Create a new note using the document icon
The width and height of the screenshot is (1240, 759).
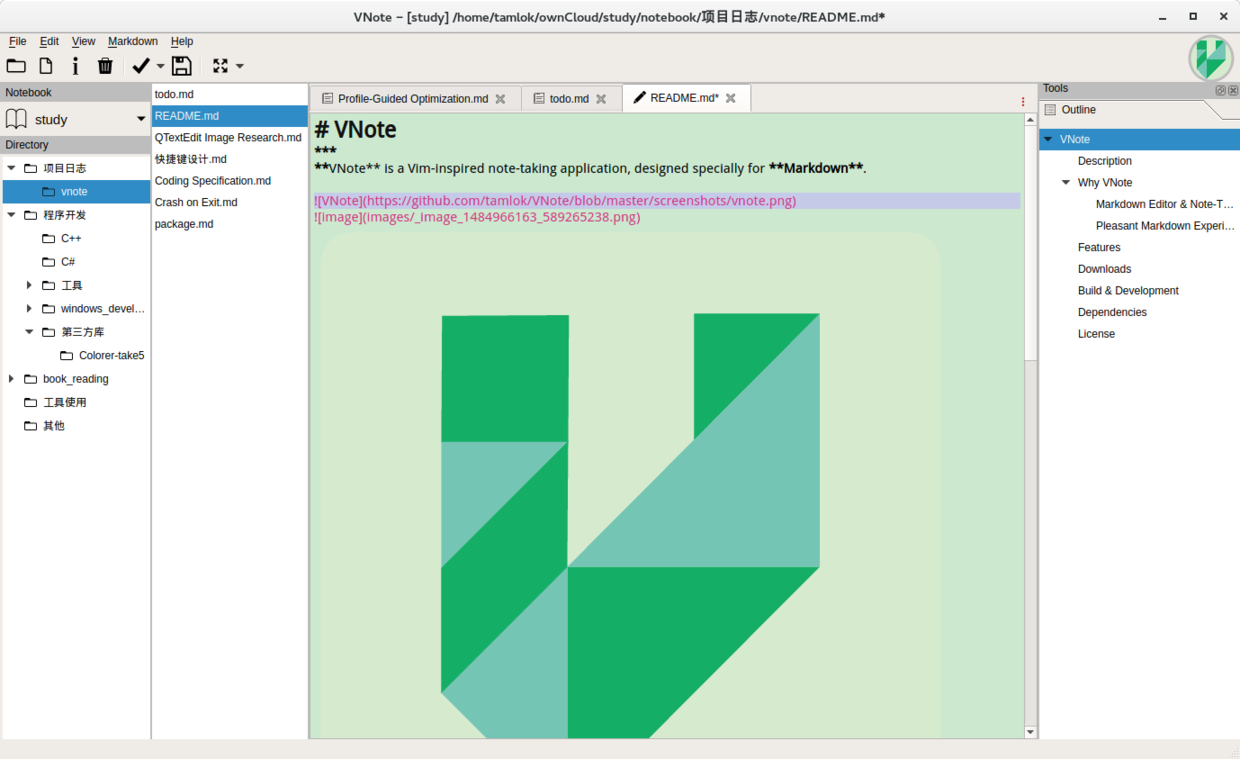(x=45, y=65)
